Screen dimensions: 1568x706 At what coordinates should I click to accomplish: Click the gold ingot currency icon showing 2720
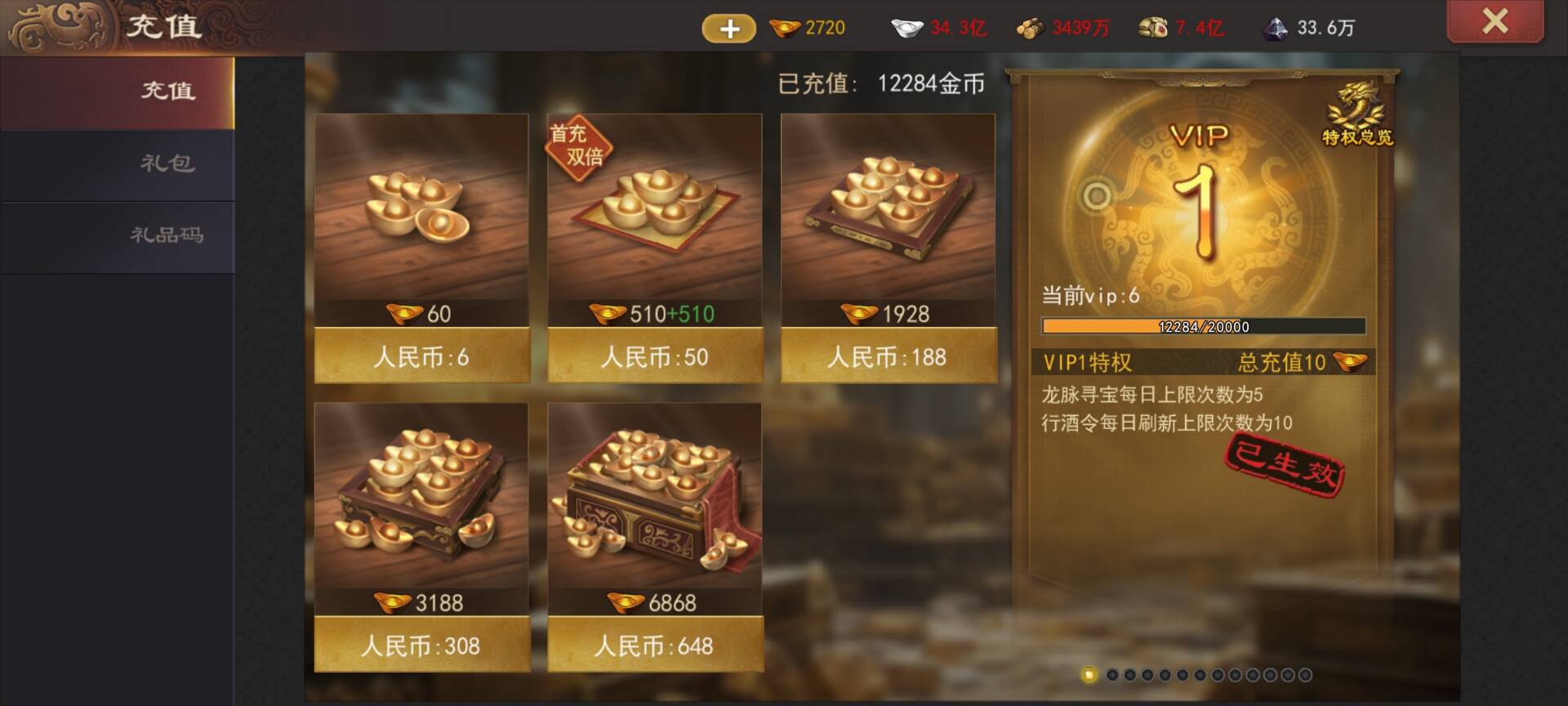click(x=785, y=29)
